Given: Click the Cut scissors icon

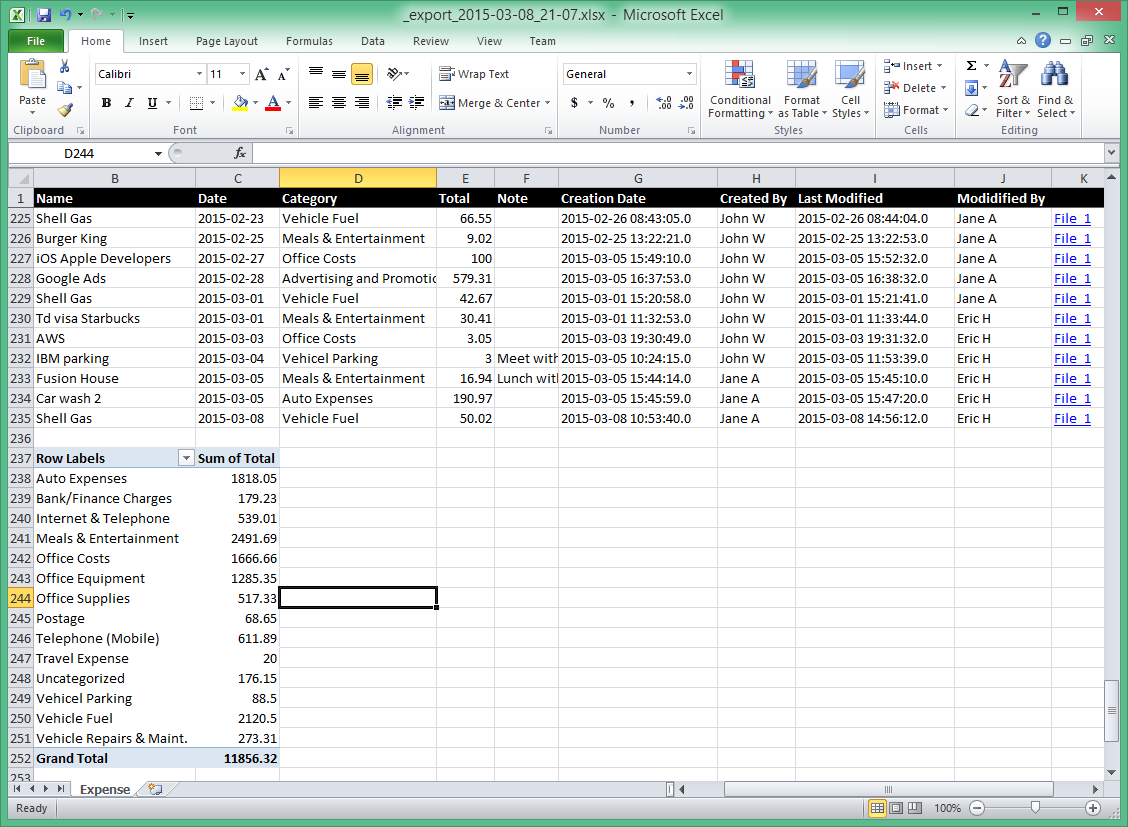Looking at the screenshot, I should (65, 67).
